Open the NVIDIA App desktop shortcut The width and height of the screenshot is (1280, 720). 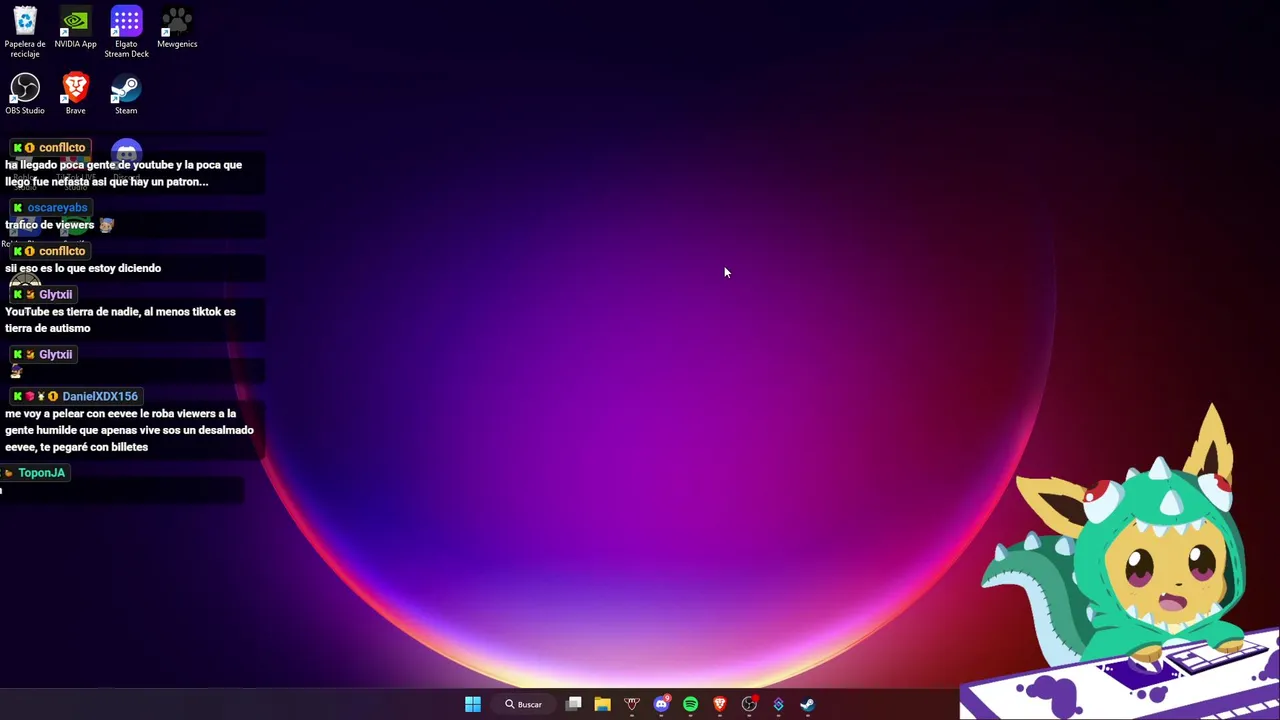tap(75, 27)
